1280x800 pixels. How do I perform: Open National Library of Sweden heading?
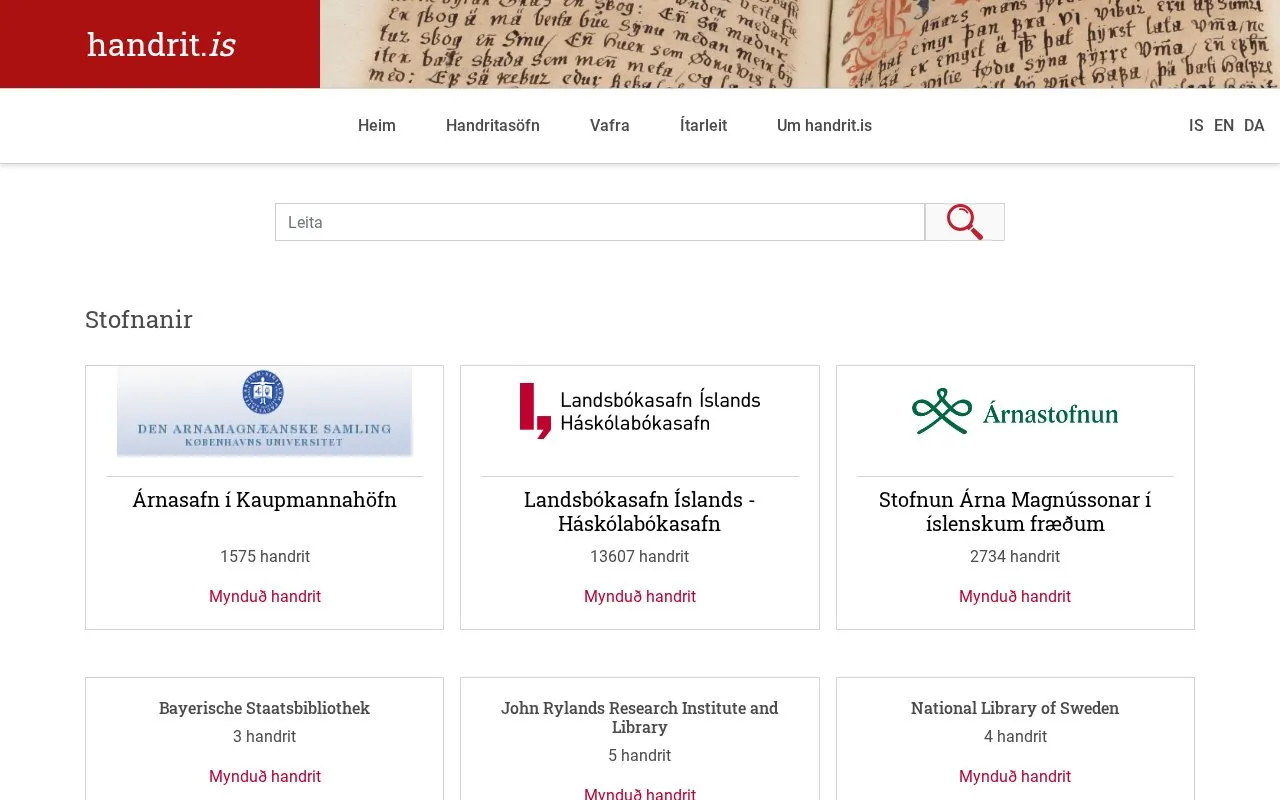tap(1015, 708)
